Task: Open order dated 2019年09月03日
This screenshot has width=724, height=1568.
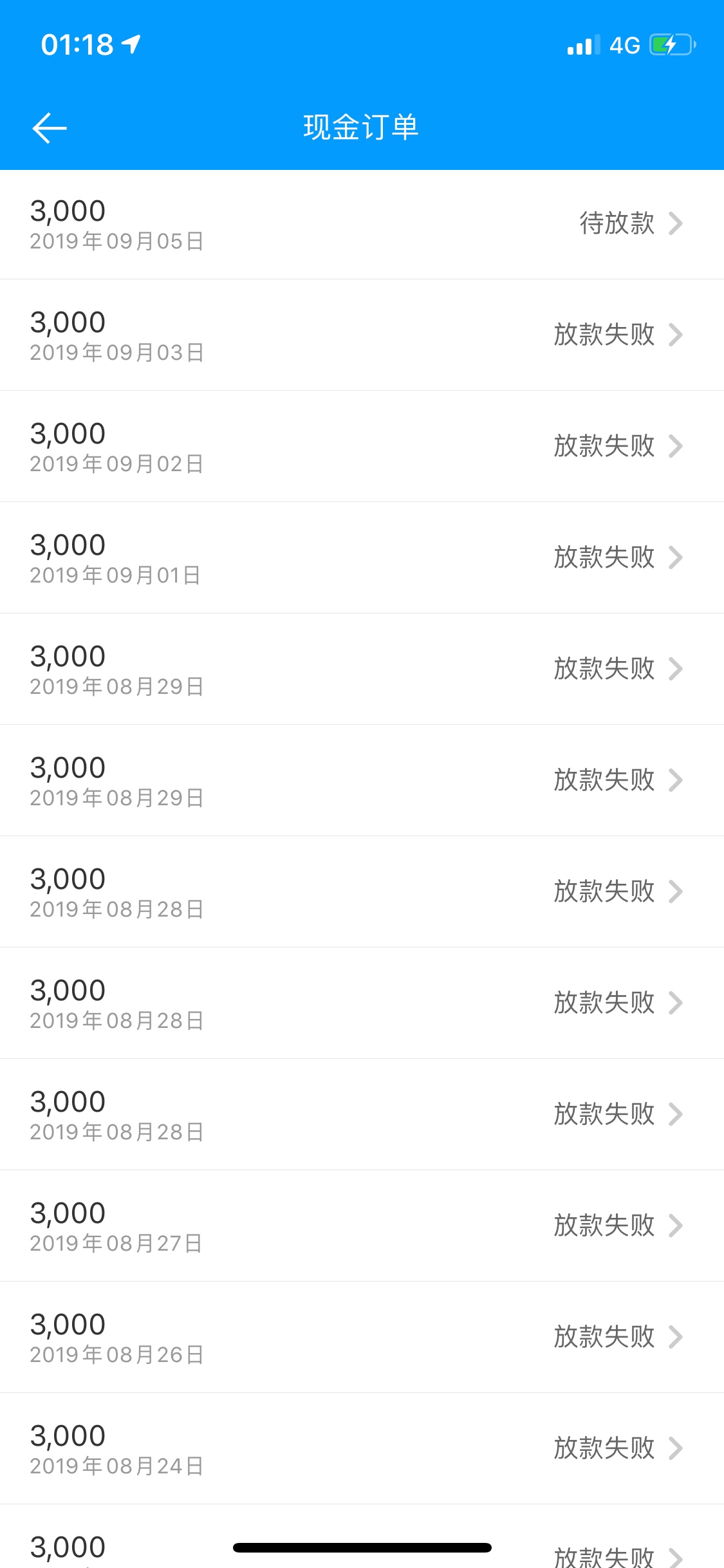Action: (x=362, y=335)
